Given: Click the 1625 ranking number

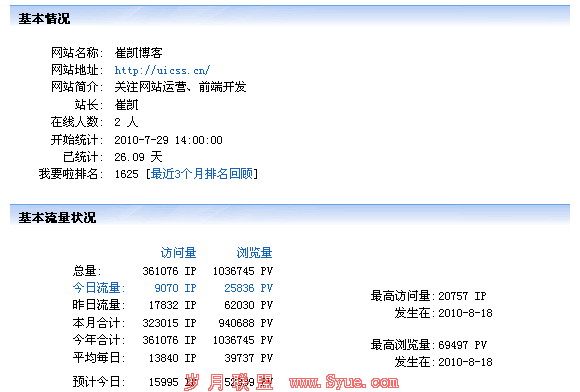Looking at the screenshot, I should pos(127,174).
